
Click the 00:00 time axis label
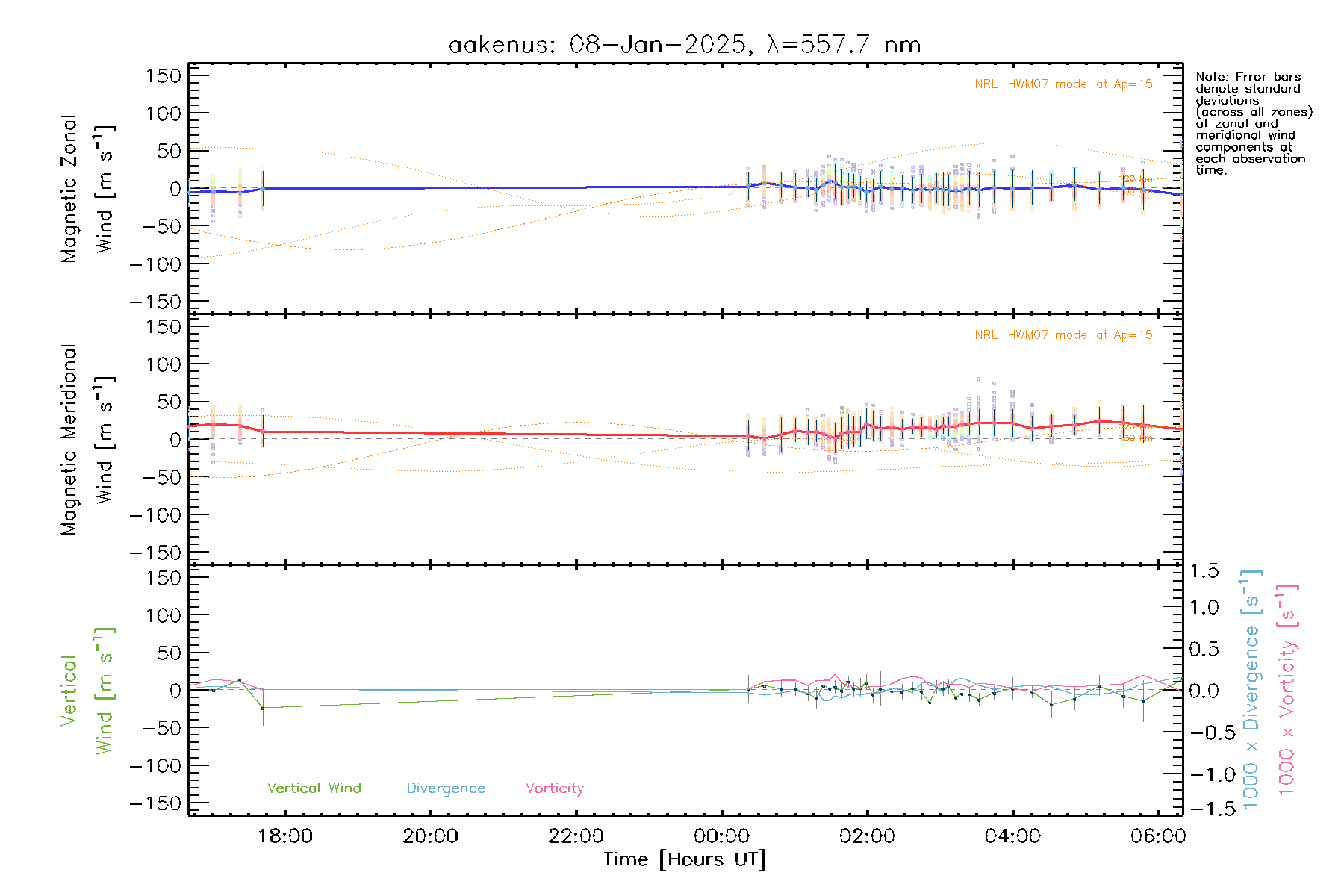(721, 836)
